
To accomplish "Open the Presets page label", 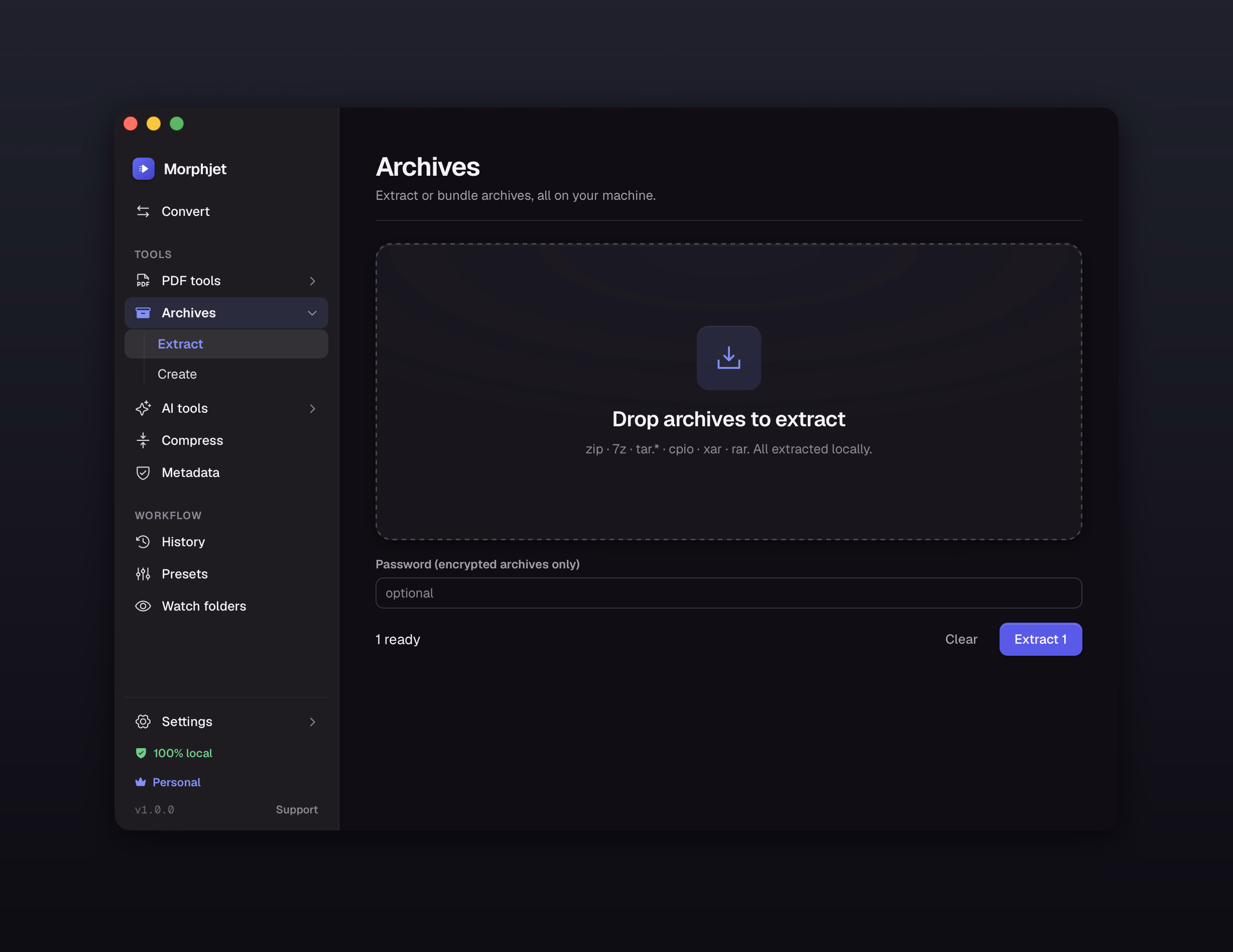I will tap(185, 574).
